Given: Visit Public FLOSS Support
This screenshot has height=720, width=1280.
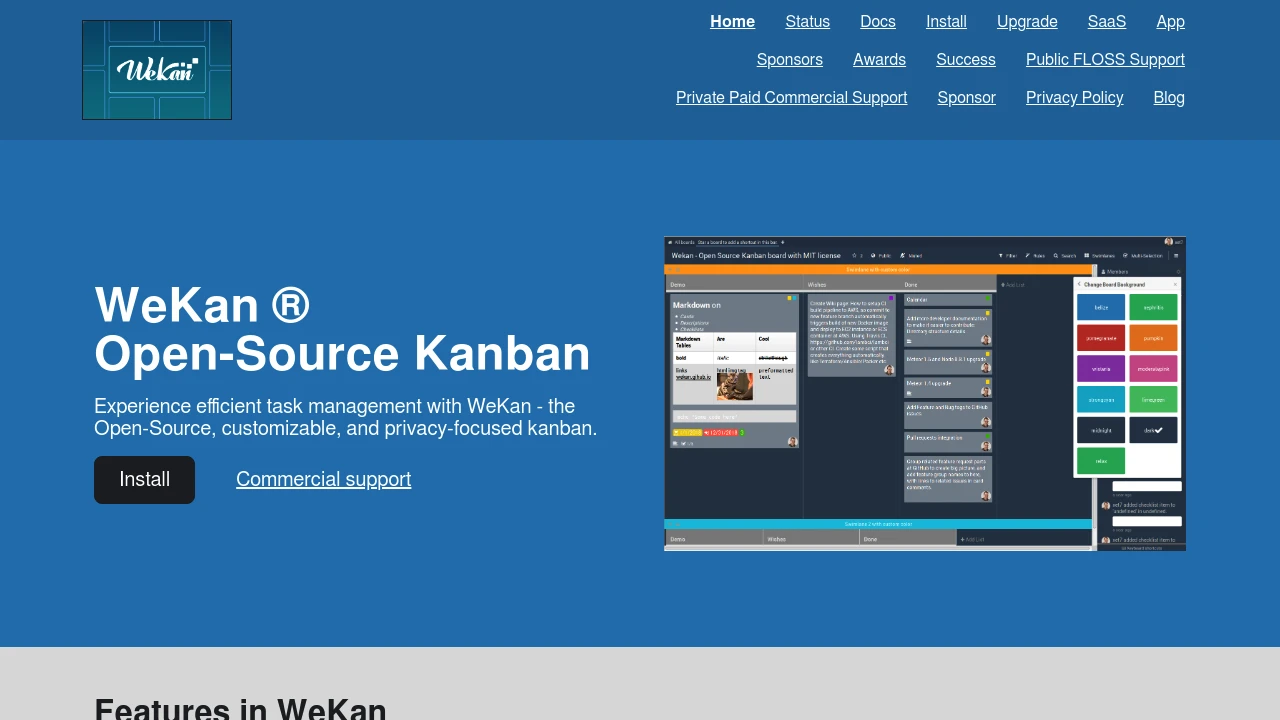Looking at the screenshot, I should [1105, 60].
